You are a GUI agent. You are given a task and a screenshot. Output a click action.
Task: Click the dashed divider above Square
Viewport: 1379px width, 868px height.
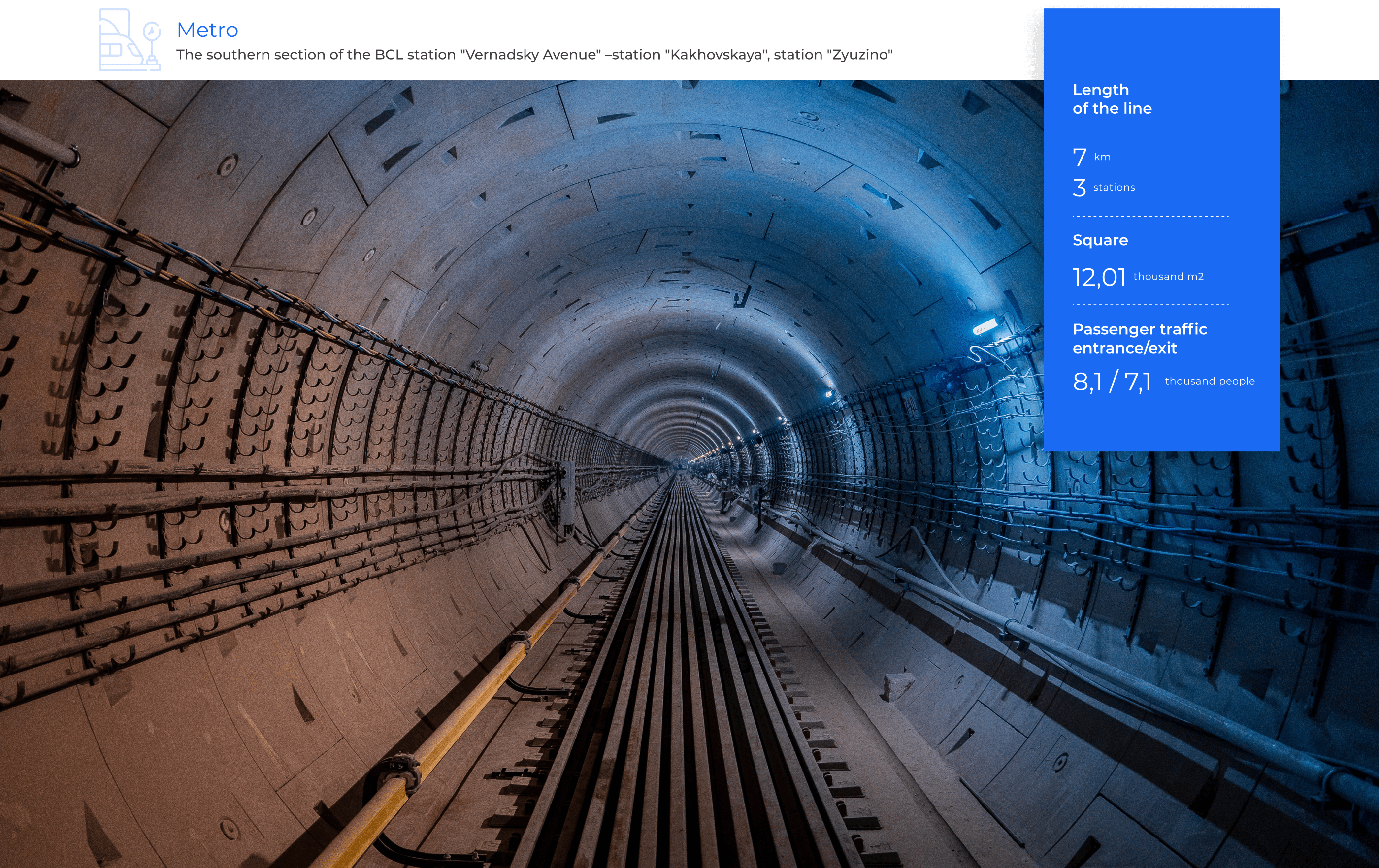[1150, 217]
